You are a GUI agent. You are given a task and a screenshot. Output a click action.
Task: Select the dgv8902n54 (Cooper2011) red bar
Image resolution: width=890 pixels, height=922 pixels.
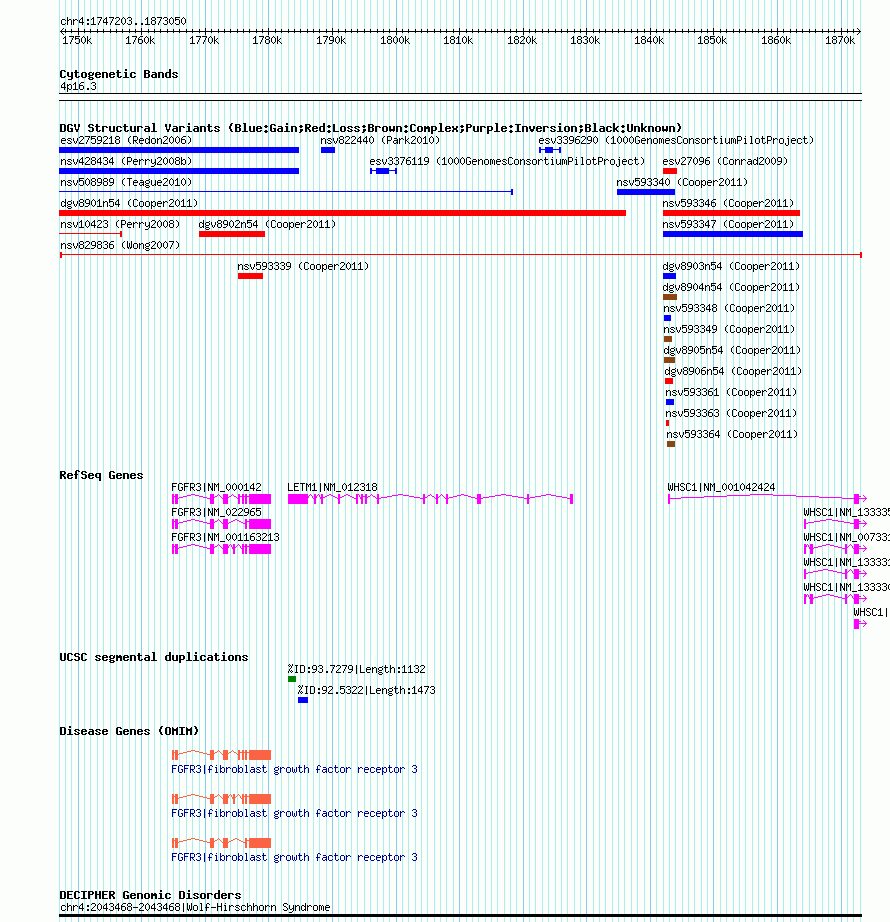(232, 234)
